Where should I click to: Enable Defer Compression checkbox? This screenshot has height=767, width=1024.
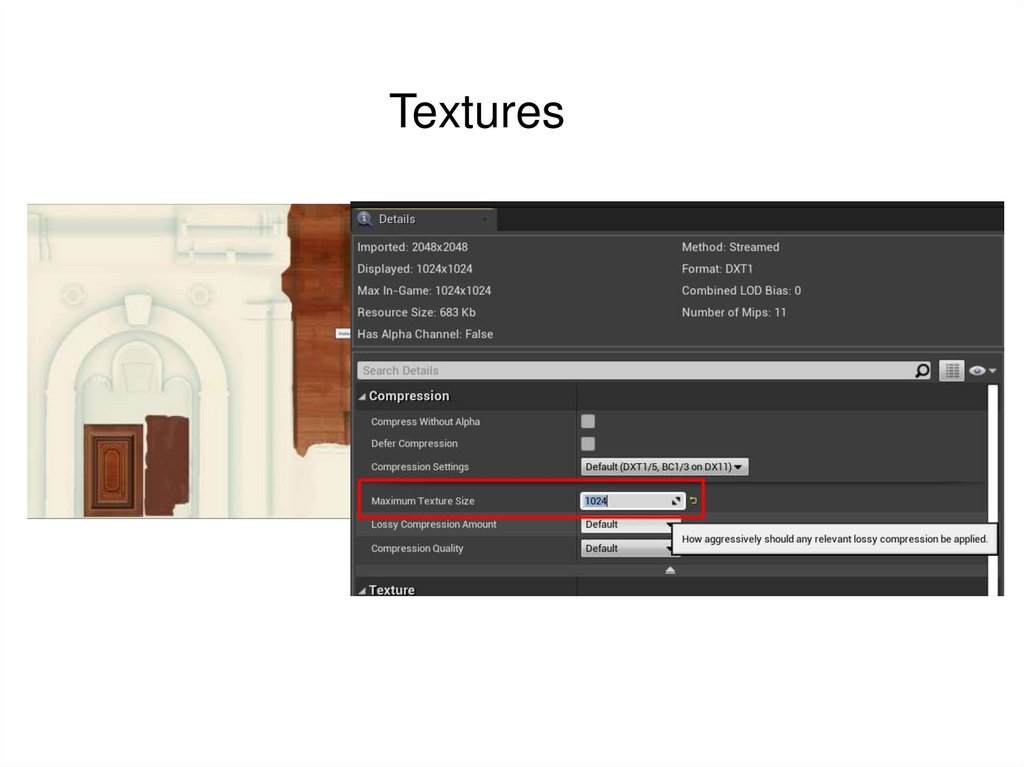pyautogui.click(x=588, y=444)
